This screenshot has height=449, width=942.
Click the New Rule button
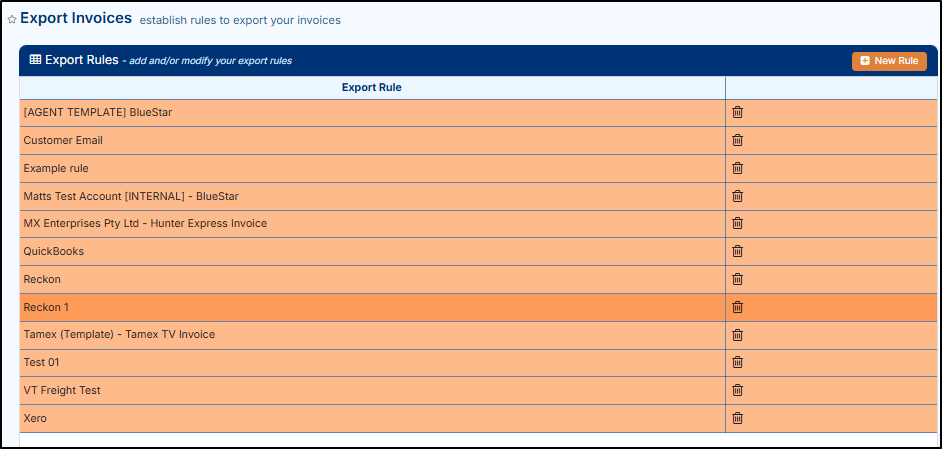point(889,61)
